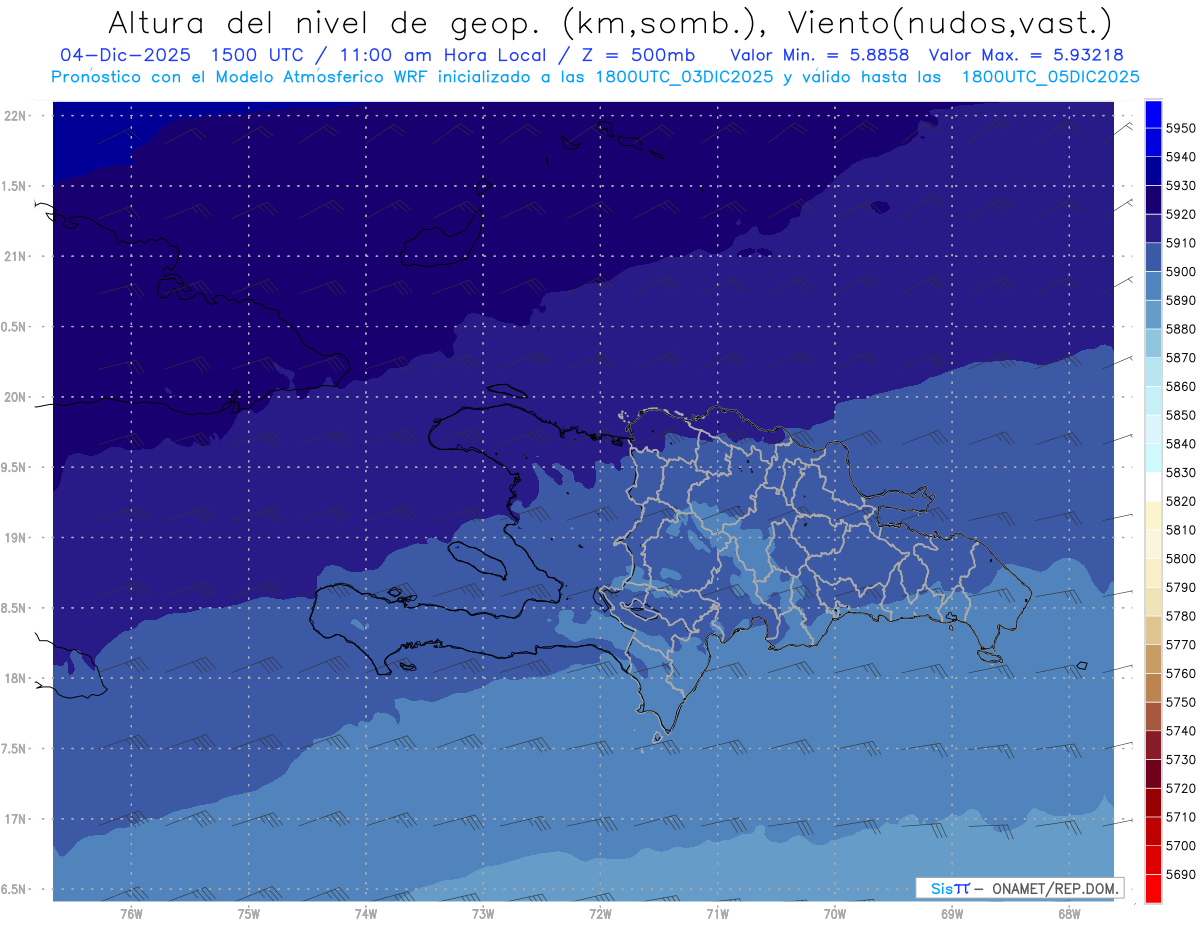Select the 72W longitude axis label
Viewport: 1200px width, 927px height.
(x=600, y=913)
